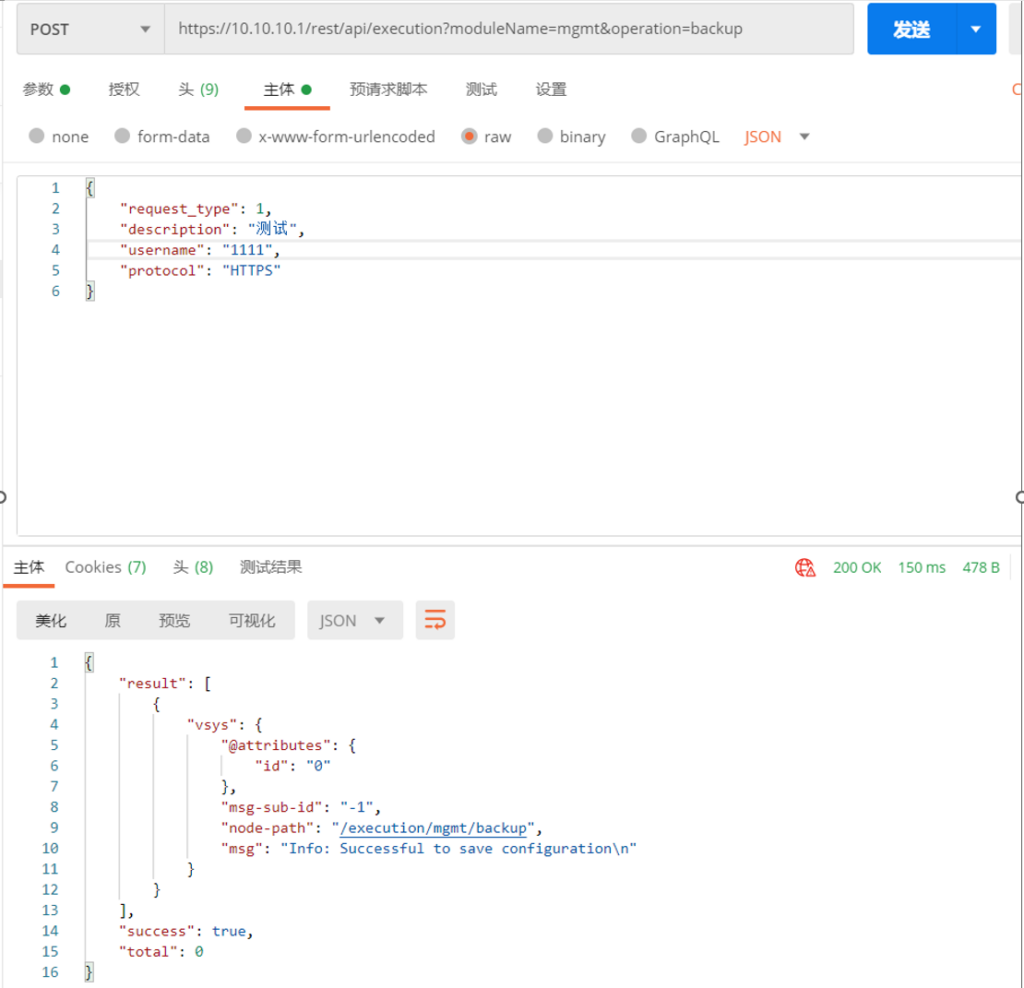Select the 原 raw view button
The image size is (1024, 988).
(x=112, y=620)
